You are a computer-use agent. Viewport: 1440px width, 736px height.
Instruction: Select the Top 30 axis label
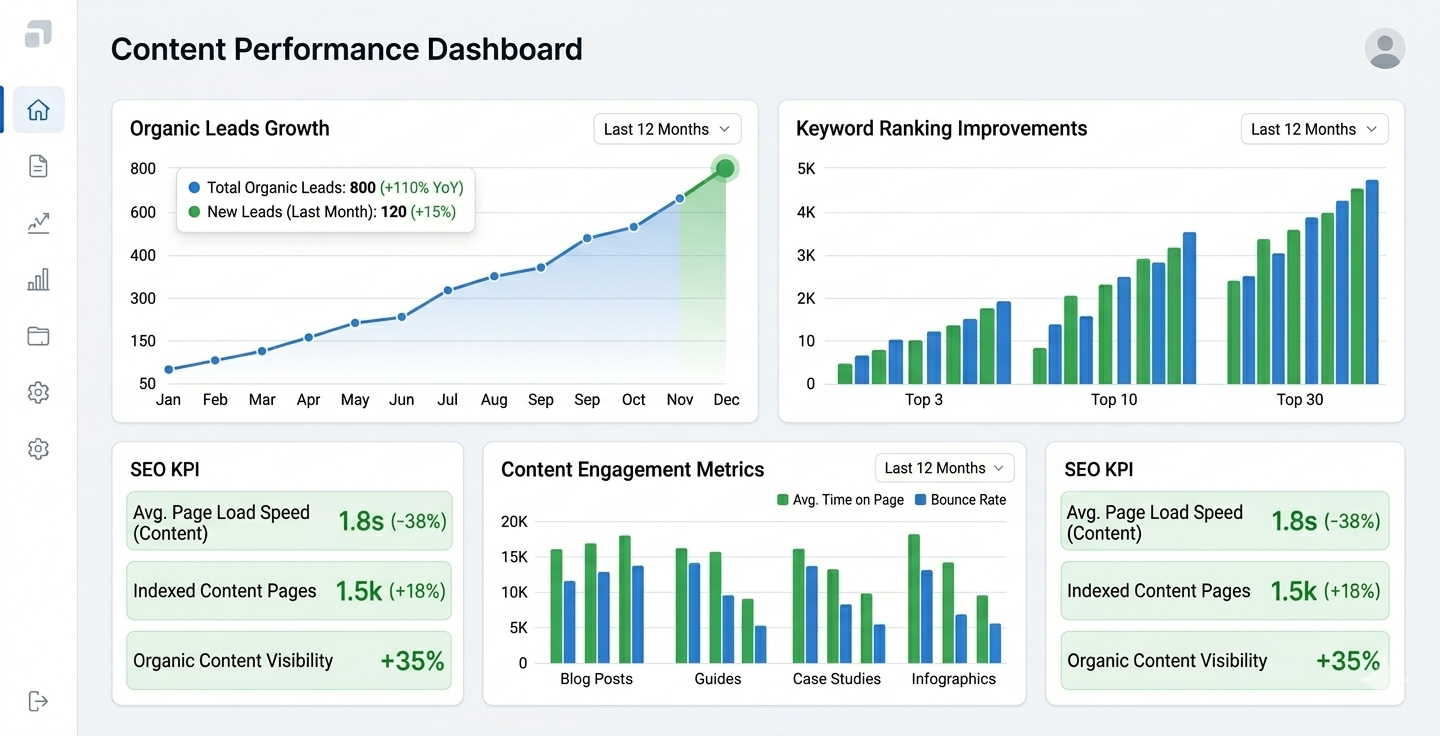pyautogui.click(x=1299, y=400)
